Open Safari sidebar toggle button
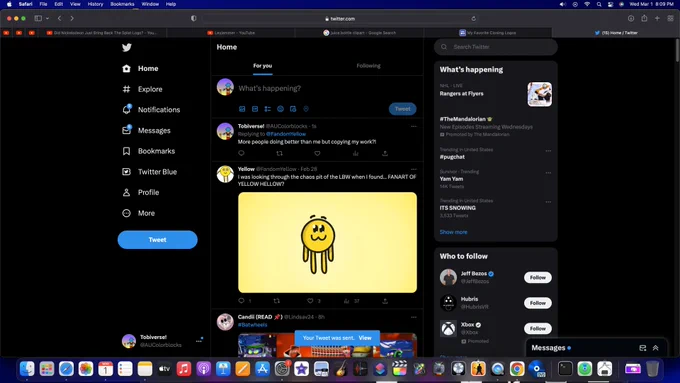Screen dimensions: 680x383 (38, 18)
